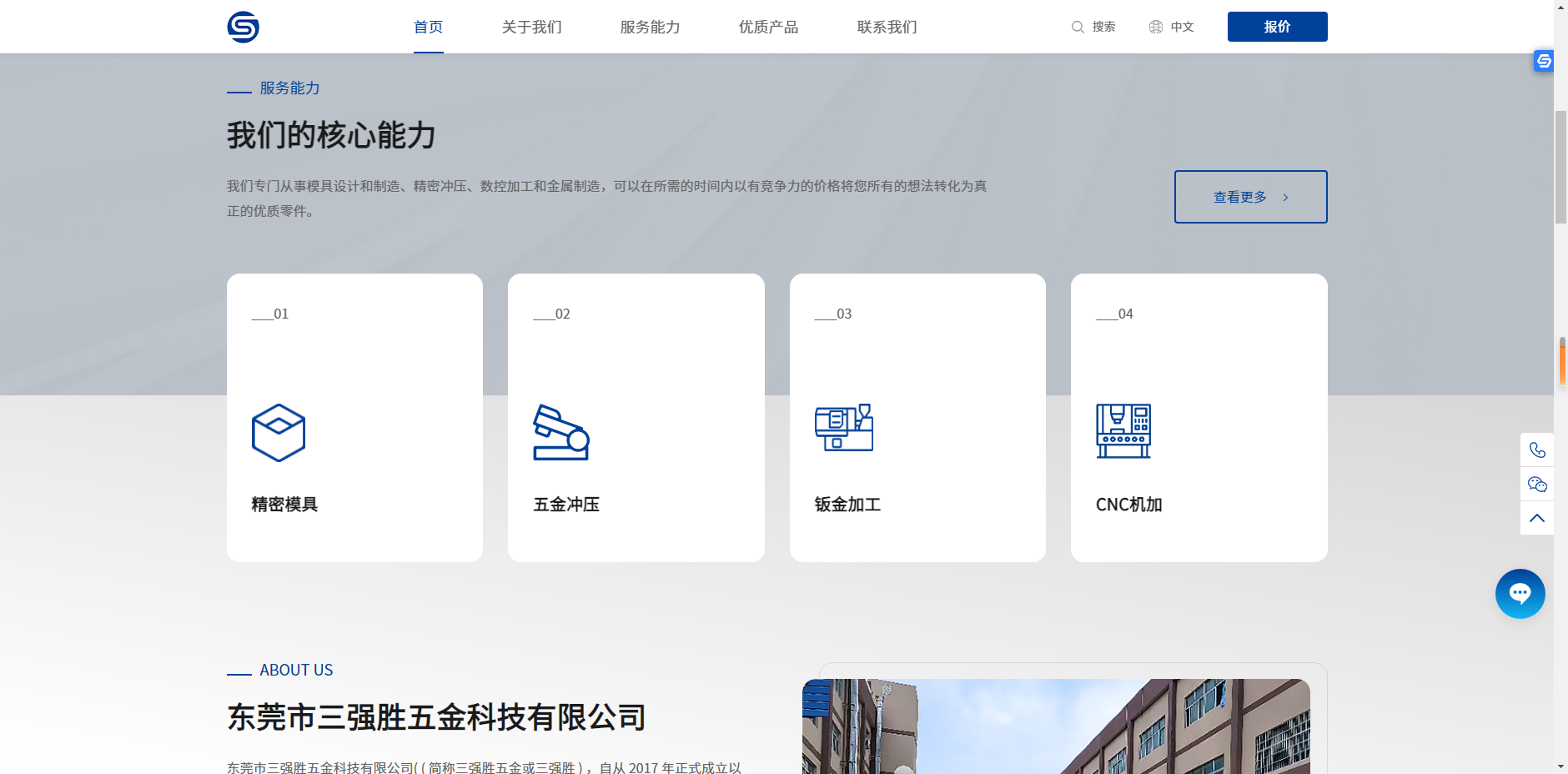The image size is (1568, 774).
Task: Open the 优质产品 navigation link
Action: [768, 27]
